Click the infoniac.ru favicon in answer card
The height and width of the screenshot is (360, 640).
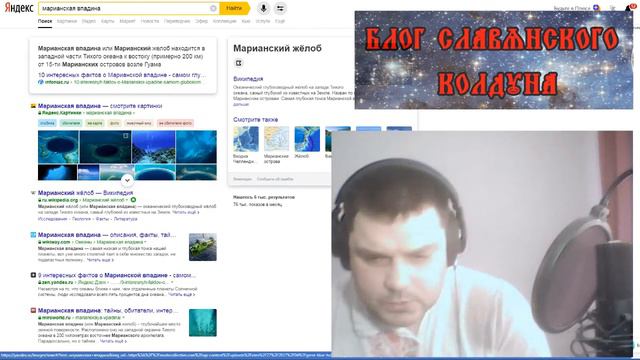[40, 82]
